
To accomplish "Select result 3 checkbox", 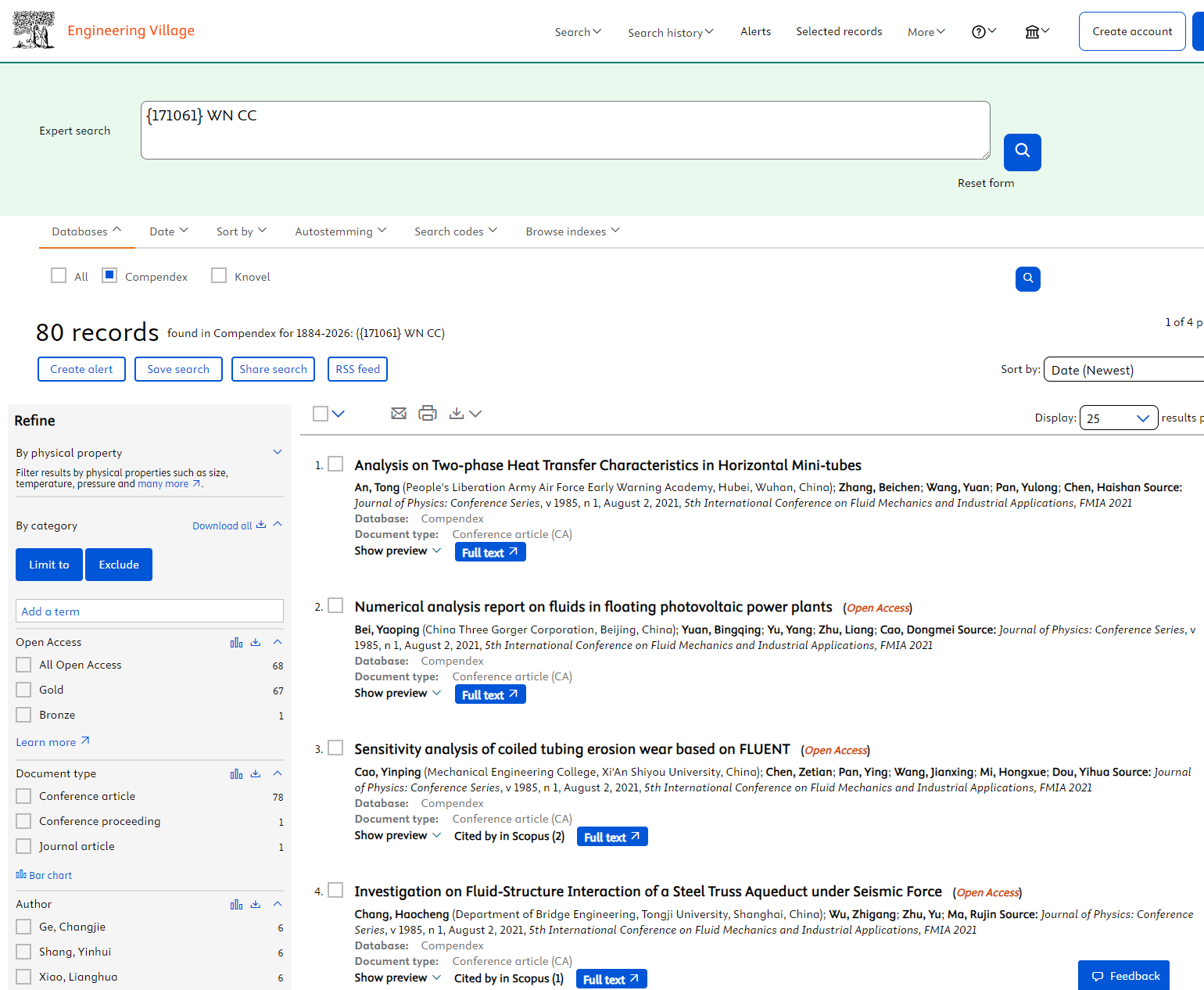I will [x=335, y=748].
